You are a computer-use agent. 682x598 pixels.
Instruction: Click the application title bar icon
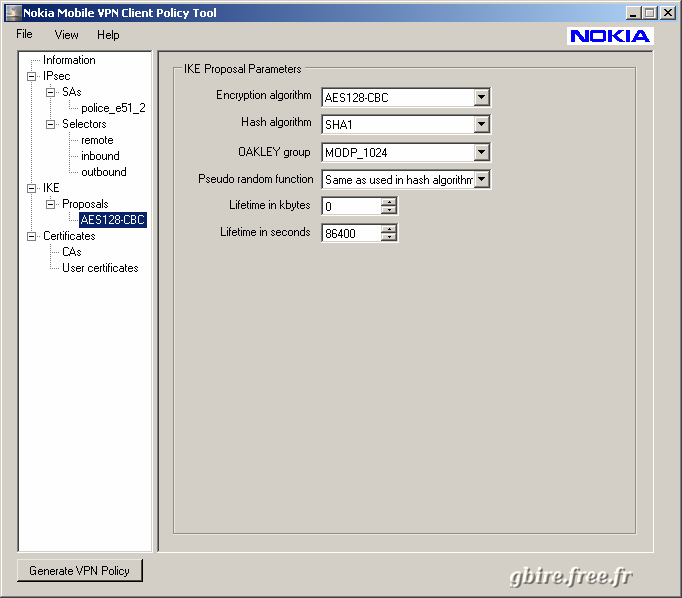point(13,13)
